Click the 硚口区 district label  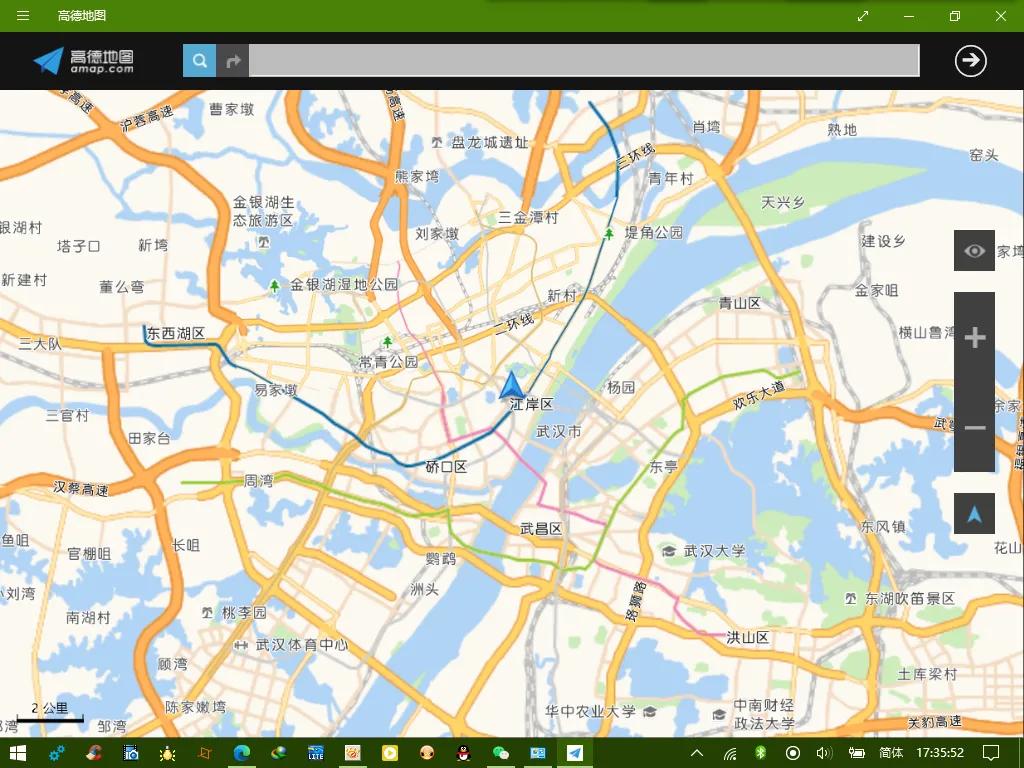[x=446, y=467]
